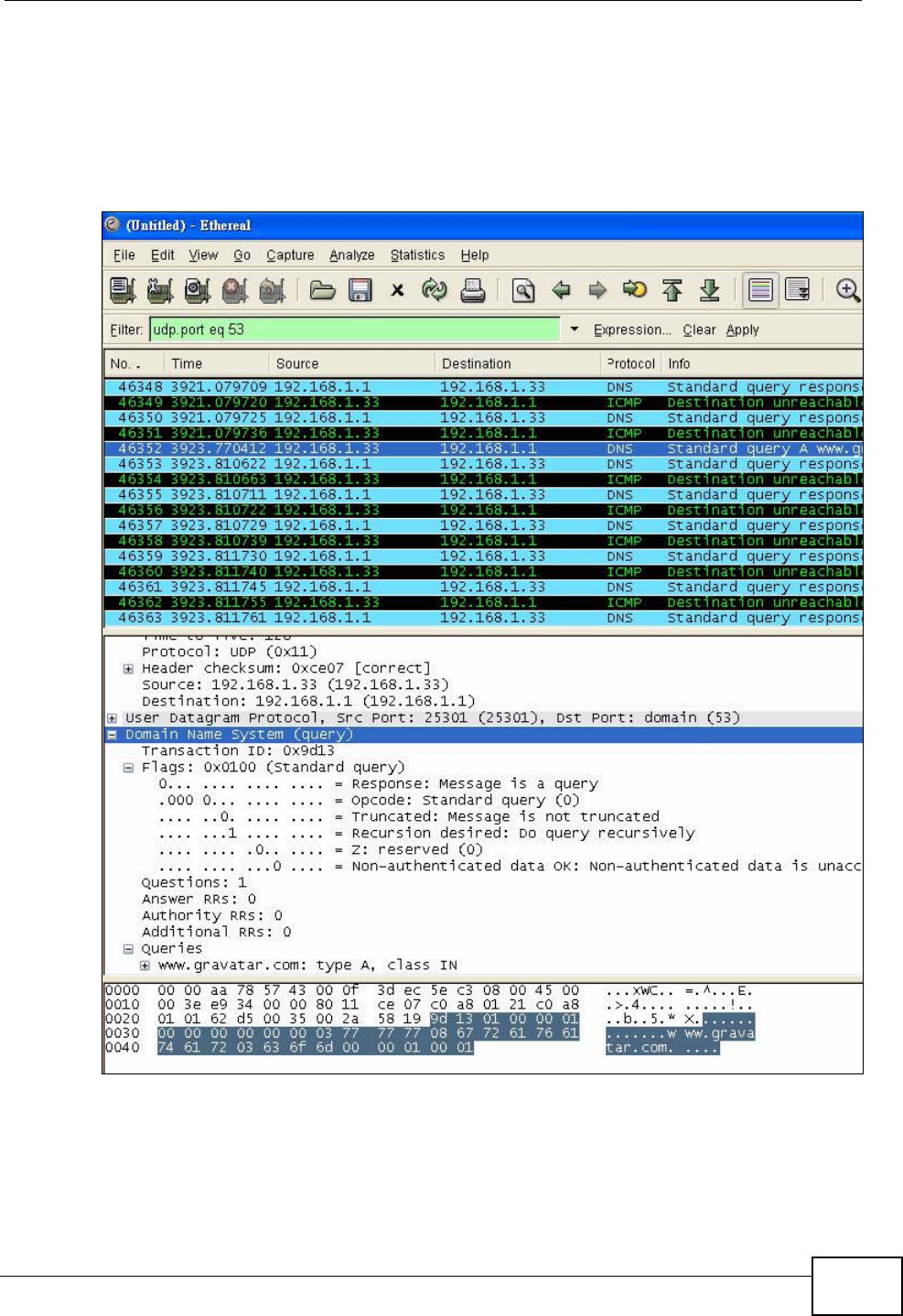Expand User Datagram Protocol node
Screen dimensions: 903x1316
(112, 718)
